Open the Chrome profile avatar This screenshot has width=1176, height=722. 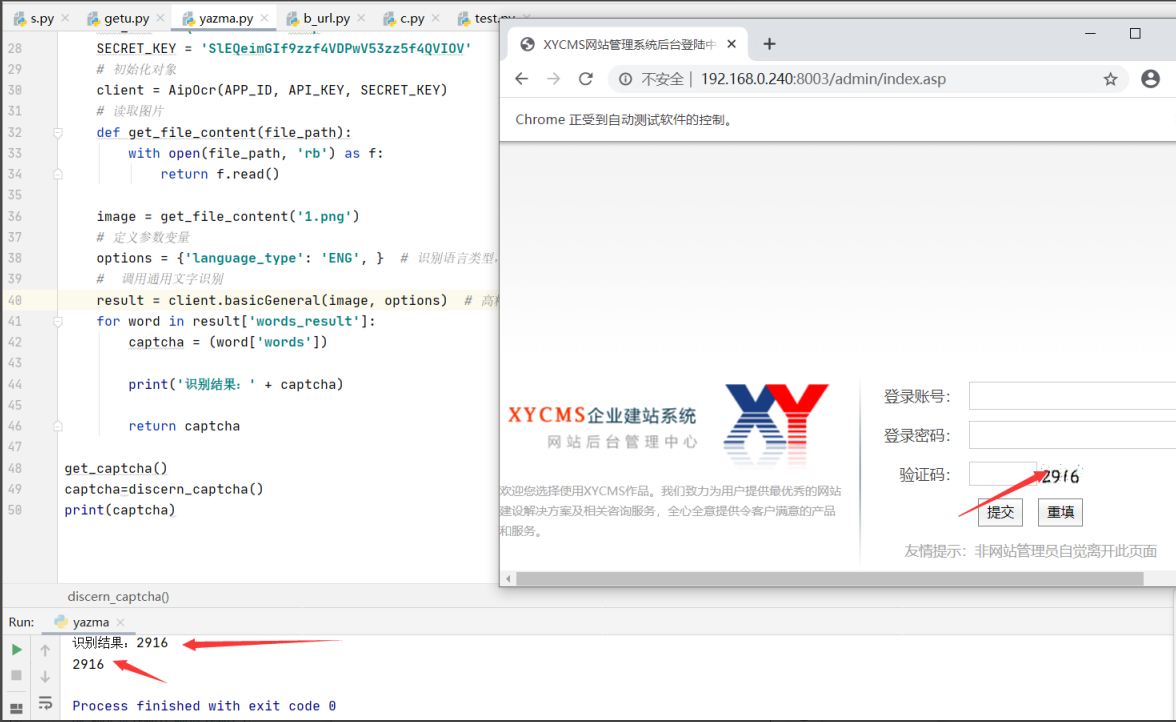coord(1150,79)
